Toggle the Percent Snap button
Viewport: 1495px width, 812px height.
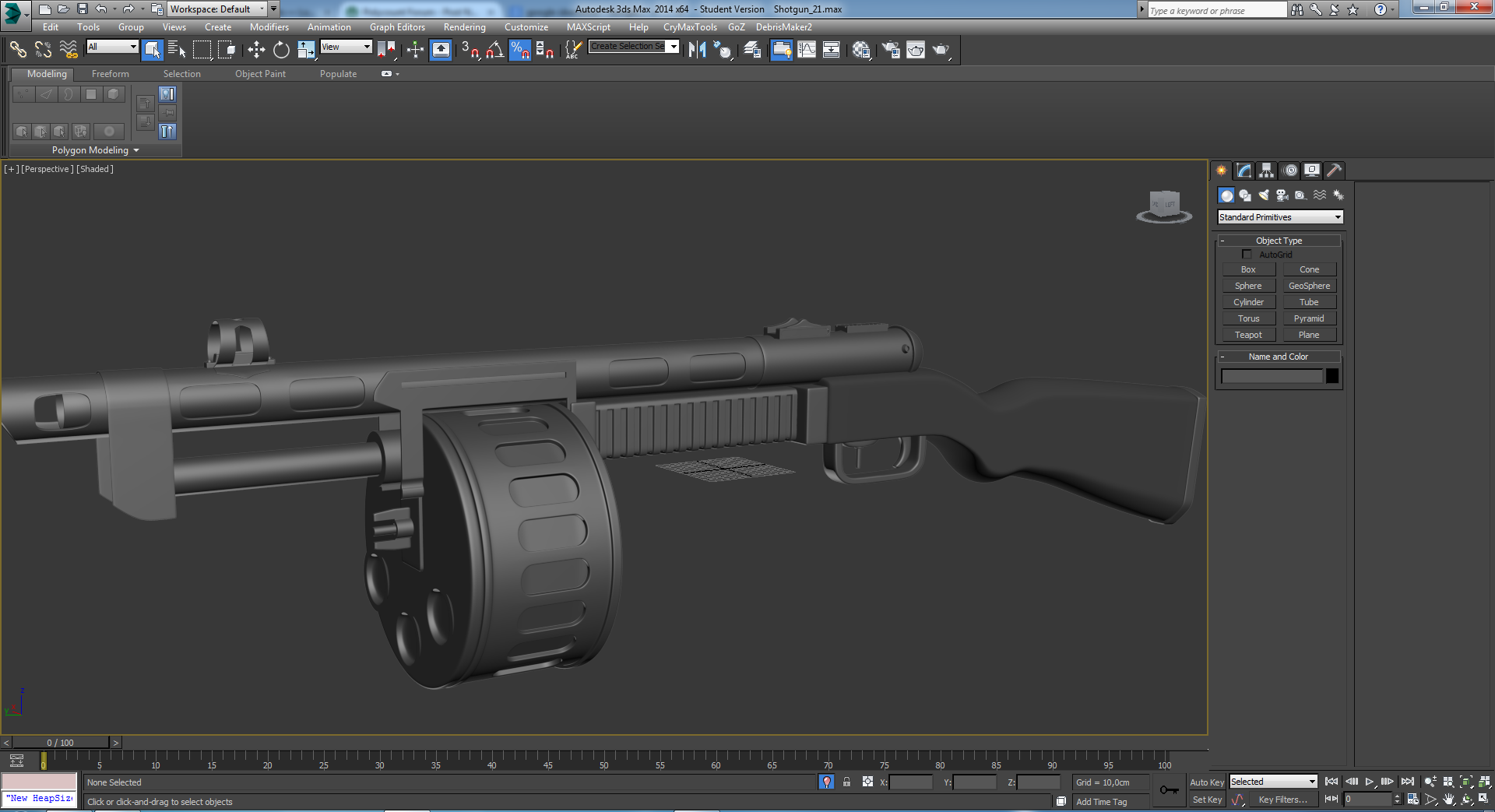coord(519,50)
